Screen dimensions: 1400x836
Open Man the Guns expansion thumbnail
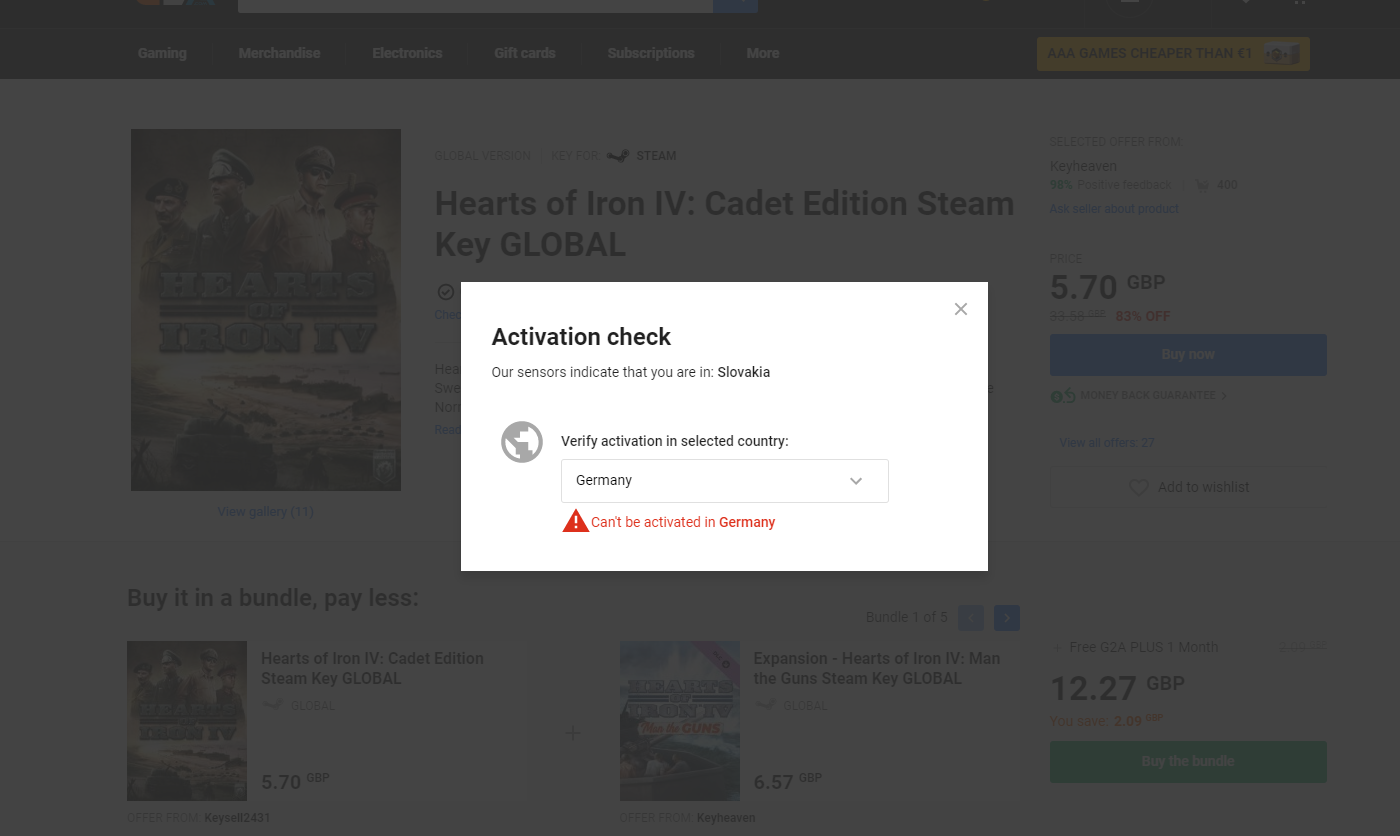(680, 721)
